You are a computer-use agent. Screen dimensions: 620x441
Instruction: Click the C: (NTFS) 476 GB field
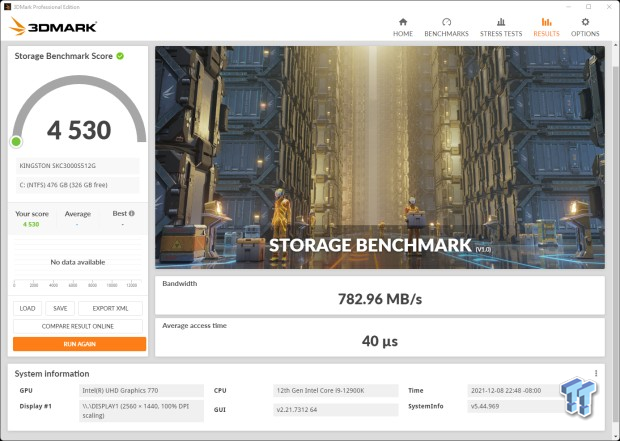point(79,185)
